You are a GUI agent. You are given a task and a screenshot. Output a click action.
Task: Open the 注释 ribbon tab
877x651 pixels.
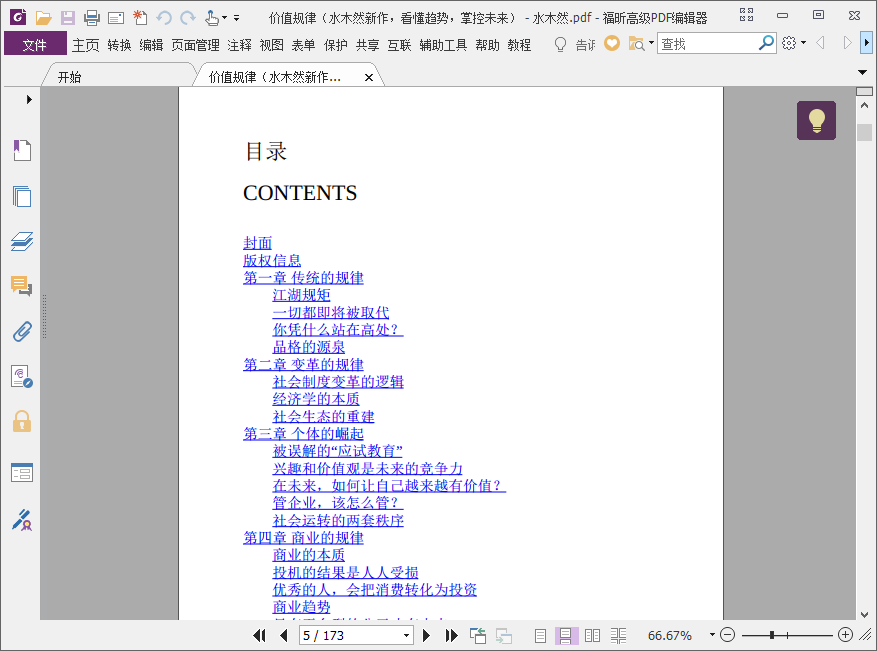(239, 45)
